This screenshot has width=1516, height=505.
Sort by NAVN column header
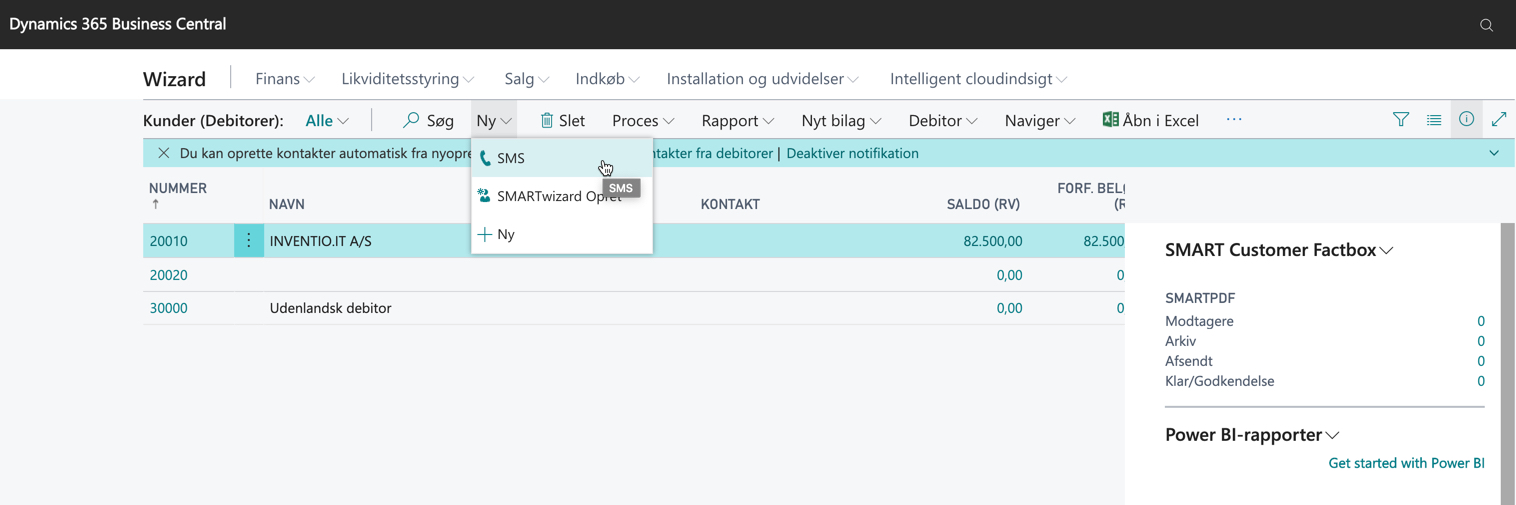coord(287,204)
